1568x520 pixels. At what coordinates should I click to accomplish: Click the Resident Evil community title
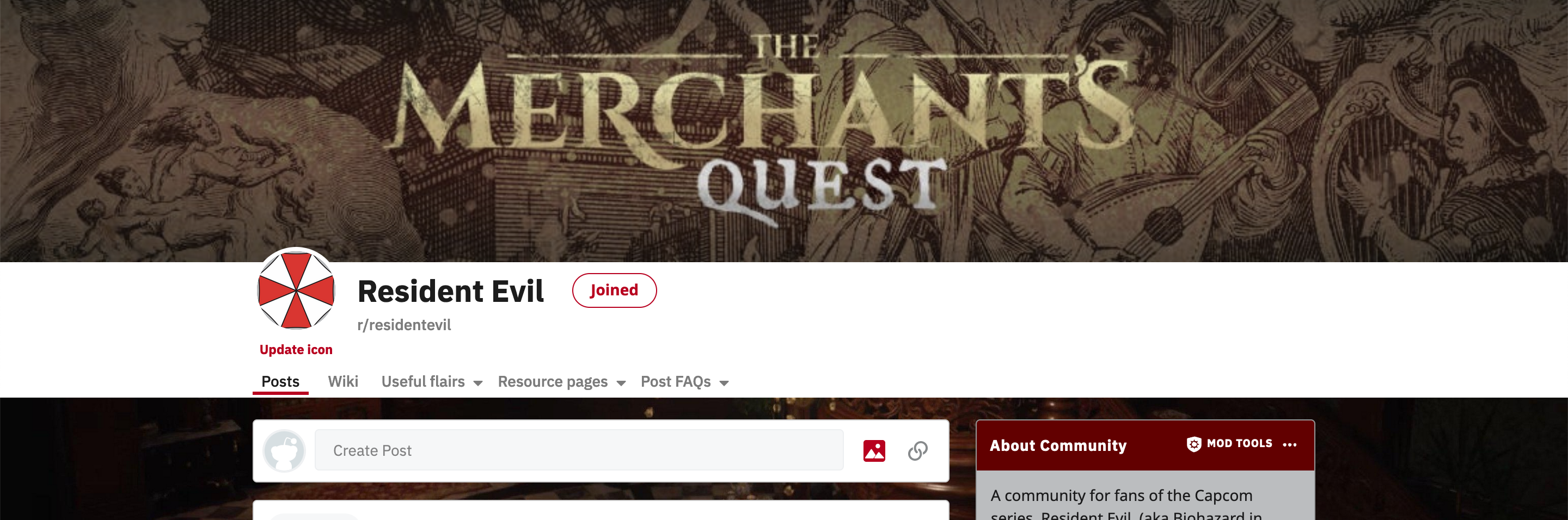pyautogui.click(x=450, y=292)
